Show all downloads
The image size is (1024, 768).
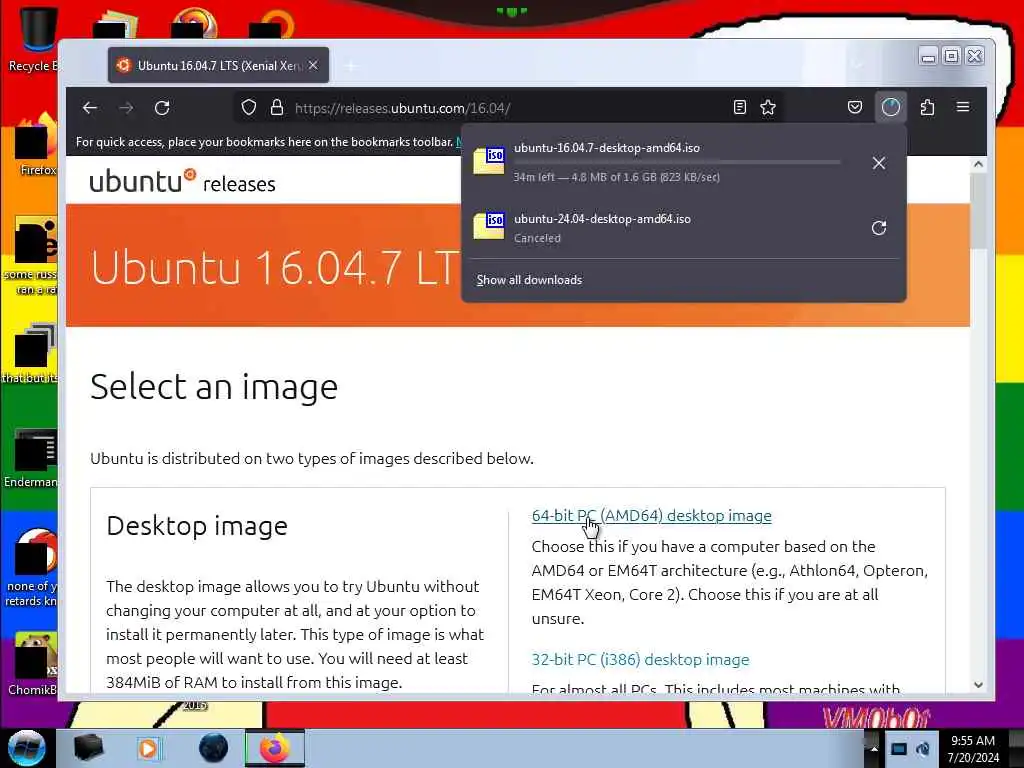(x=529, y=280)
